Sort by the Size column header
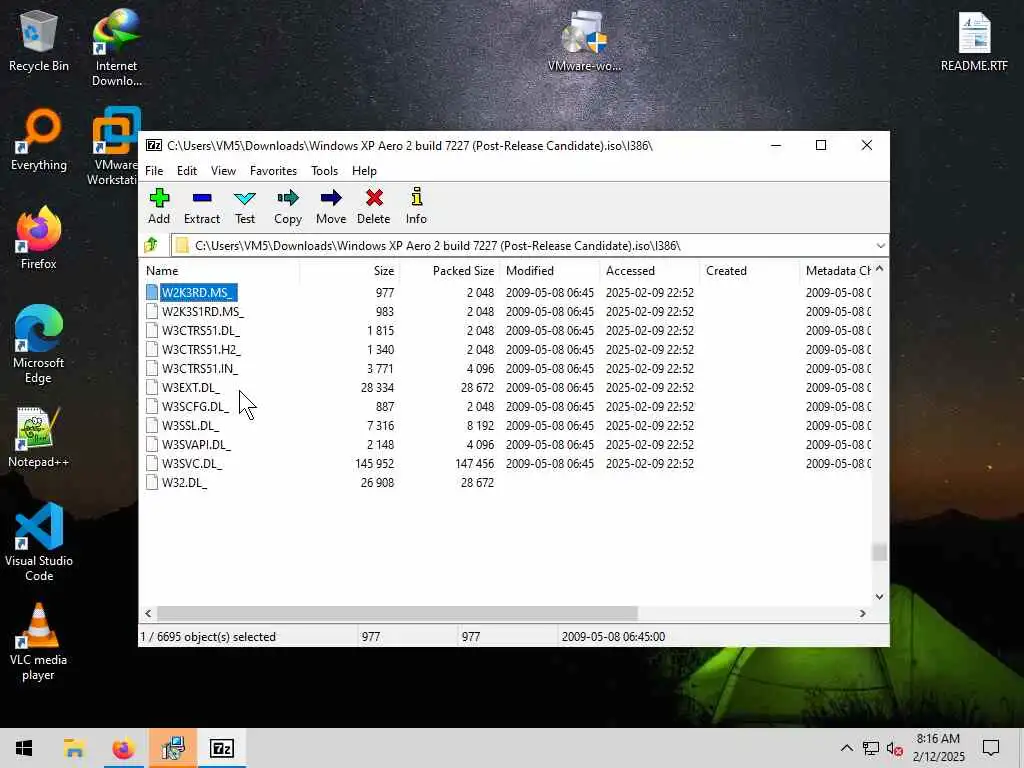The image size is (1024, 768). (349, 270)
